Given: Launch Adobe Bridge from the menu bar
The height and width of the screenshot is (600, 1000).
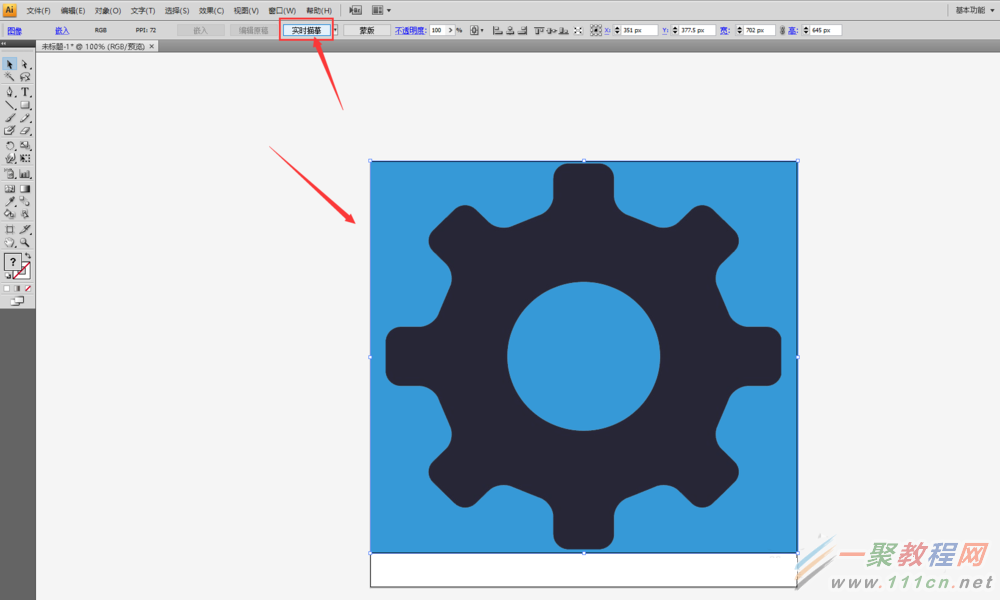Looking at the screenshot, I should (x=355, y=10).
